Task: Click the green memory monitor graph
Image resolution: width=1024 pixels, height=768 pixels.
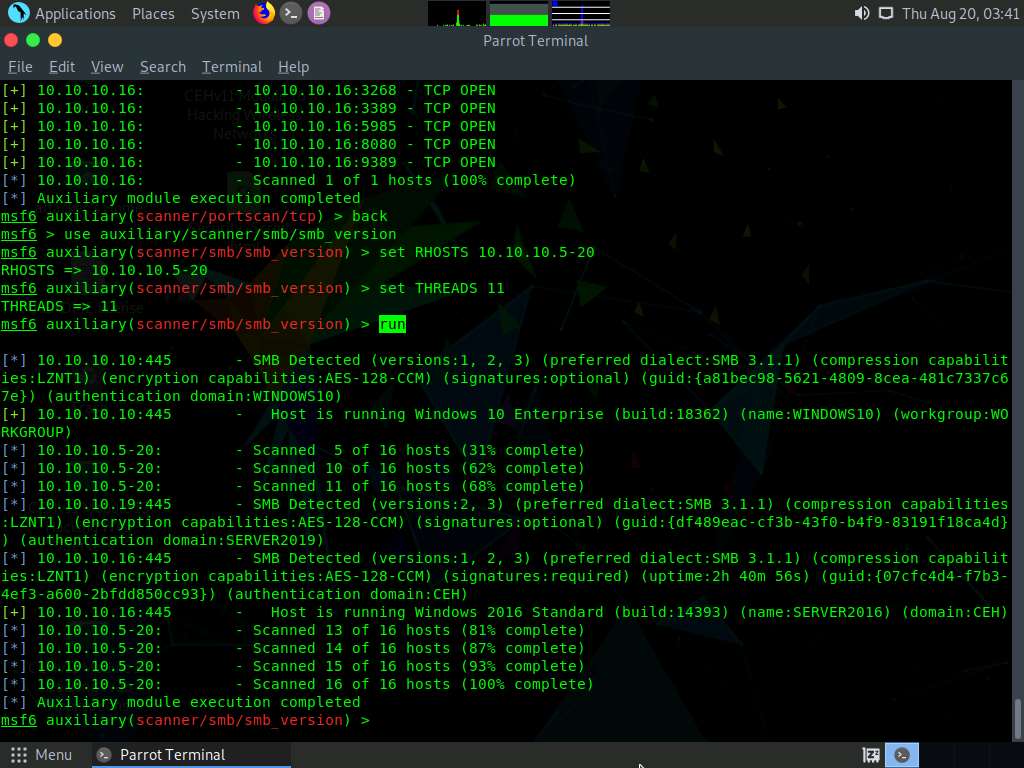Action: click(519, 13)
